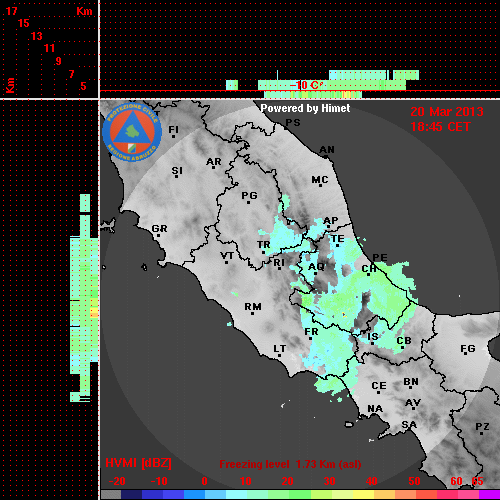Click the CB city label on the map

click(x=404, y=341)
